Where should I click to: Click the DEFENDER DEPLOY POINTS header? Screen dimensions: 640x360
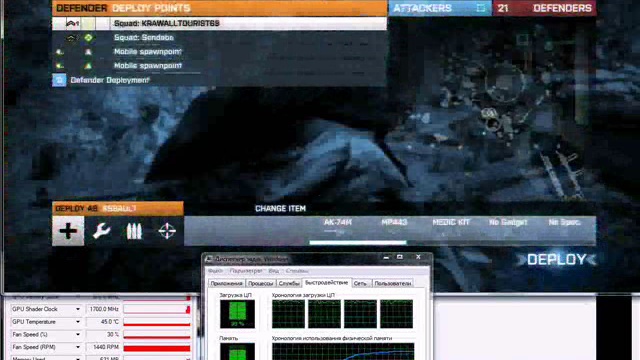220,8
